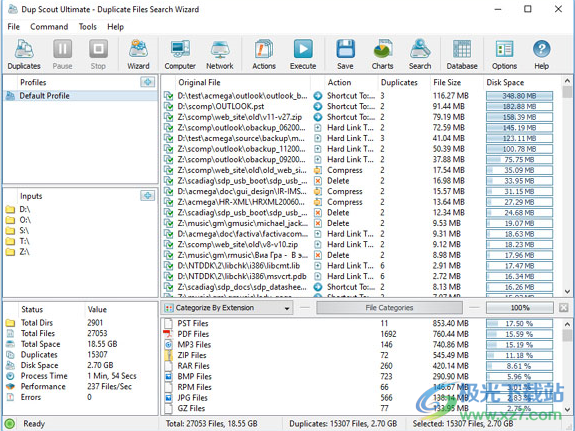This screenshot has height=431, width=575.
Task: Click the MP3 Files category icon
Action: click(168, 344)
